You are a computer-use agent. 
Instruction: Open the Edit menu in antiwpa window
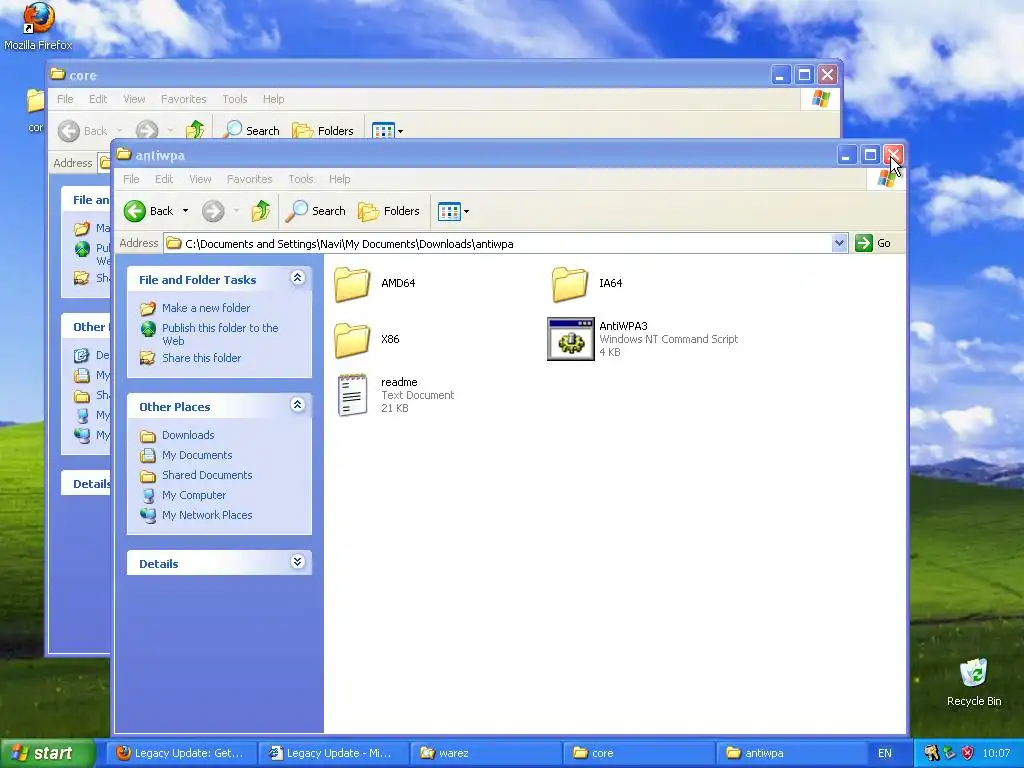pos(164,179)
